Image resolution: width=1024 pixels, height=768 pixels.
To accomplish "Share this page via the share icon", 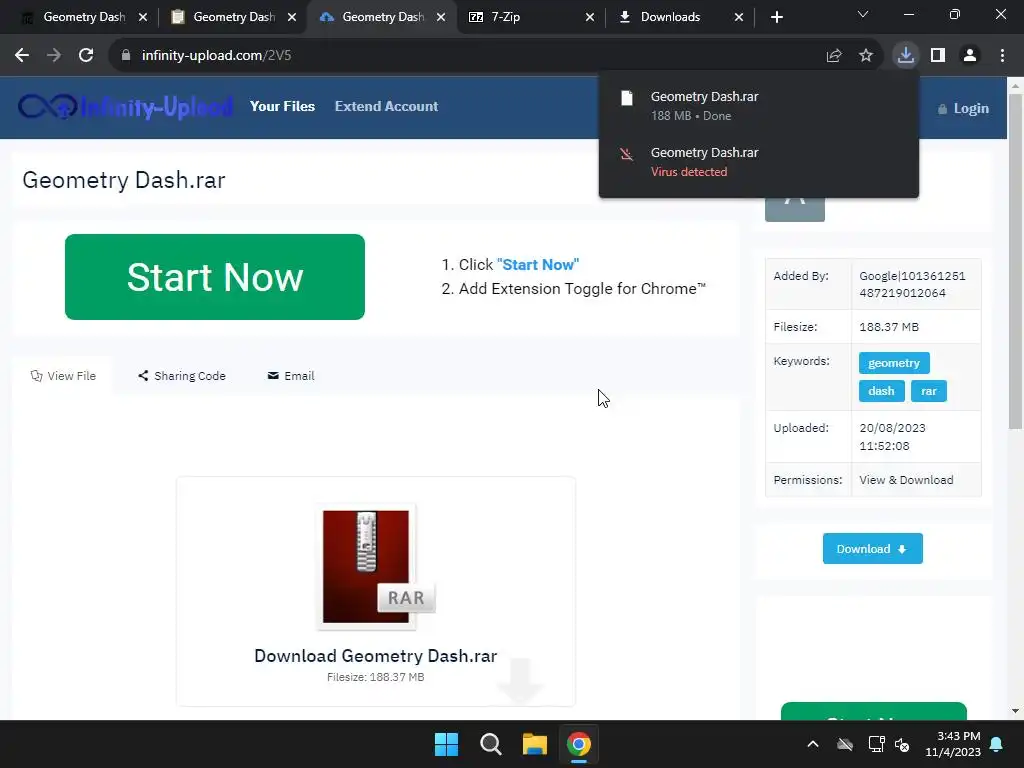I will tap(834, 56).
